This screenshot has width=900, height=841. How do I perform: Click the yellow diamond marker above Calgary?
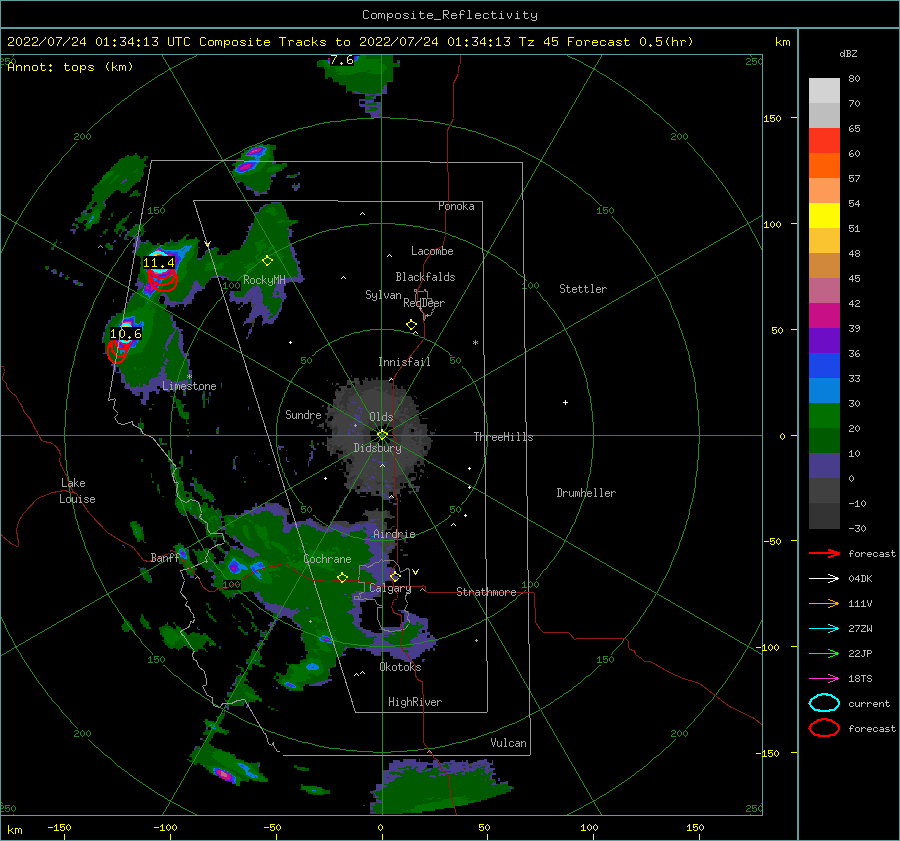(395, 576)
